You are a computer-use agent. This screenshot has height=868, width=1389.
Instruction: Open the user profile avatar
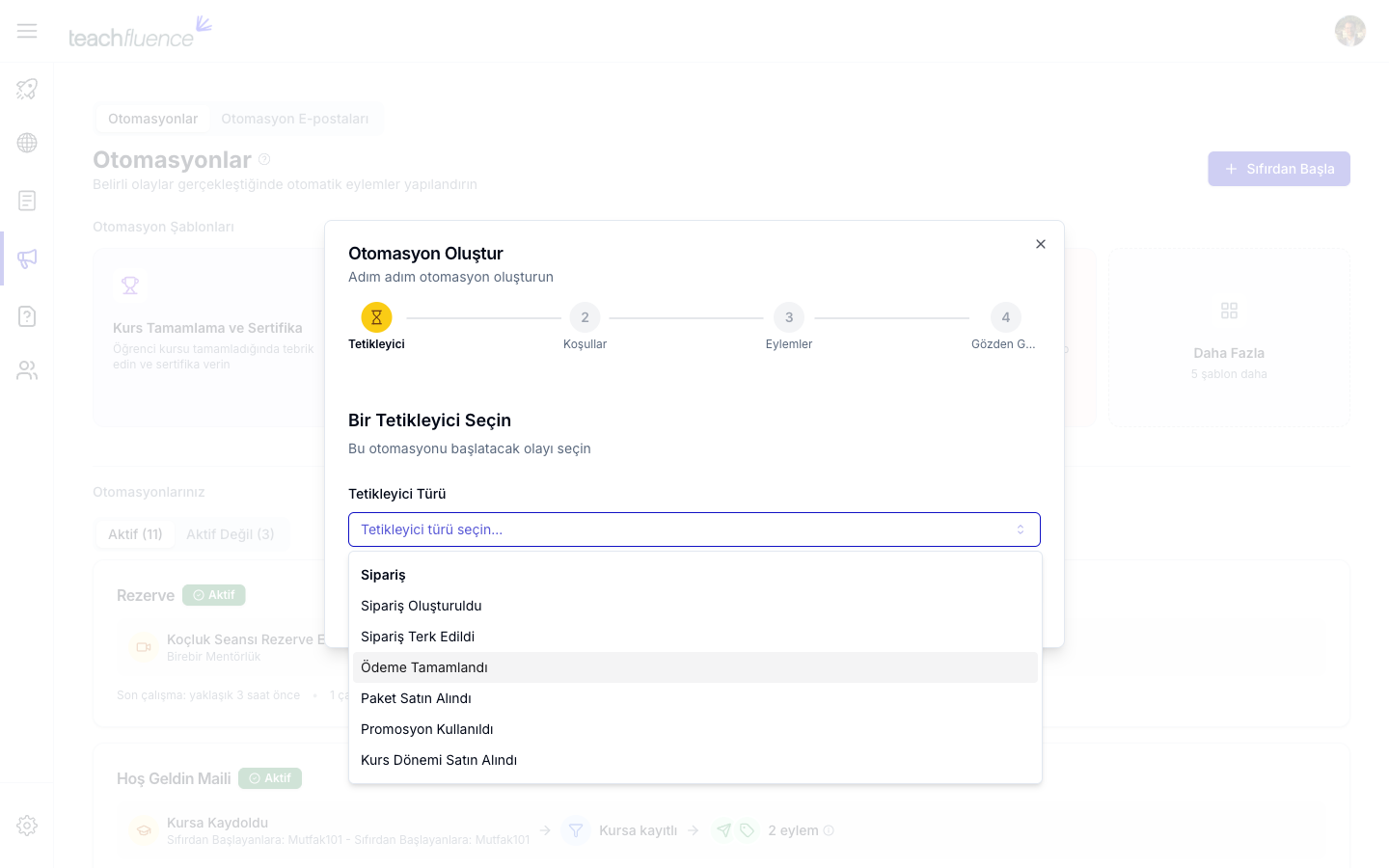pos(1350,31)
